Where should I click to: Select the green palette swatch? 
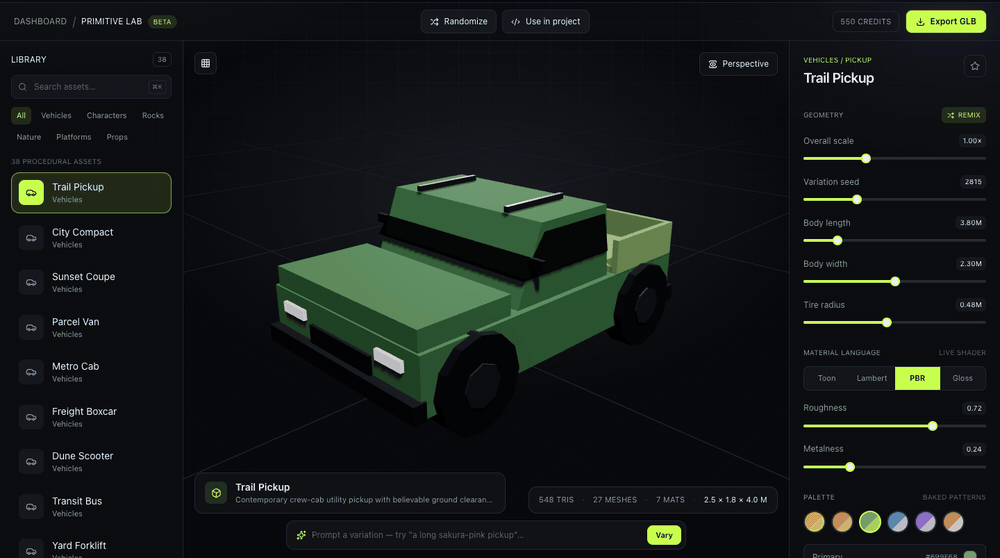[870, 522]
